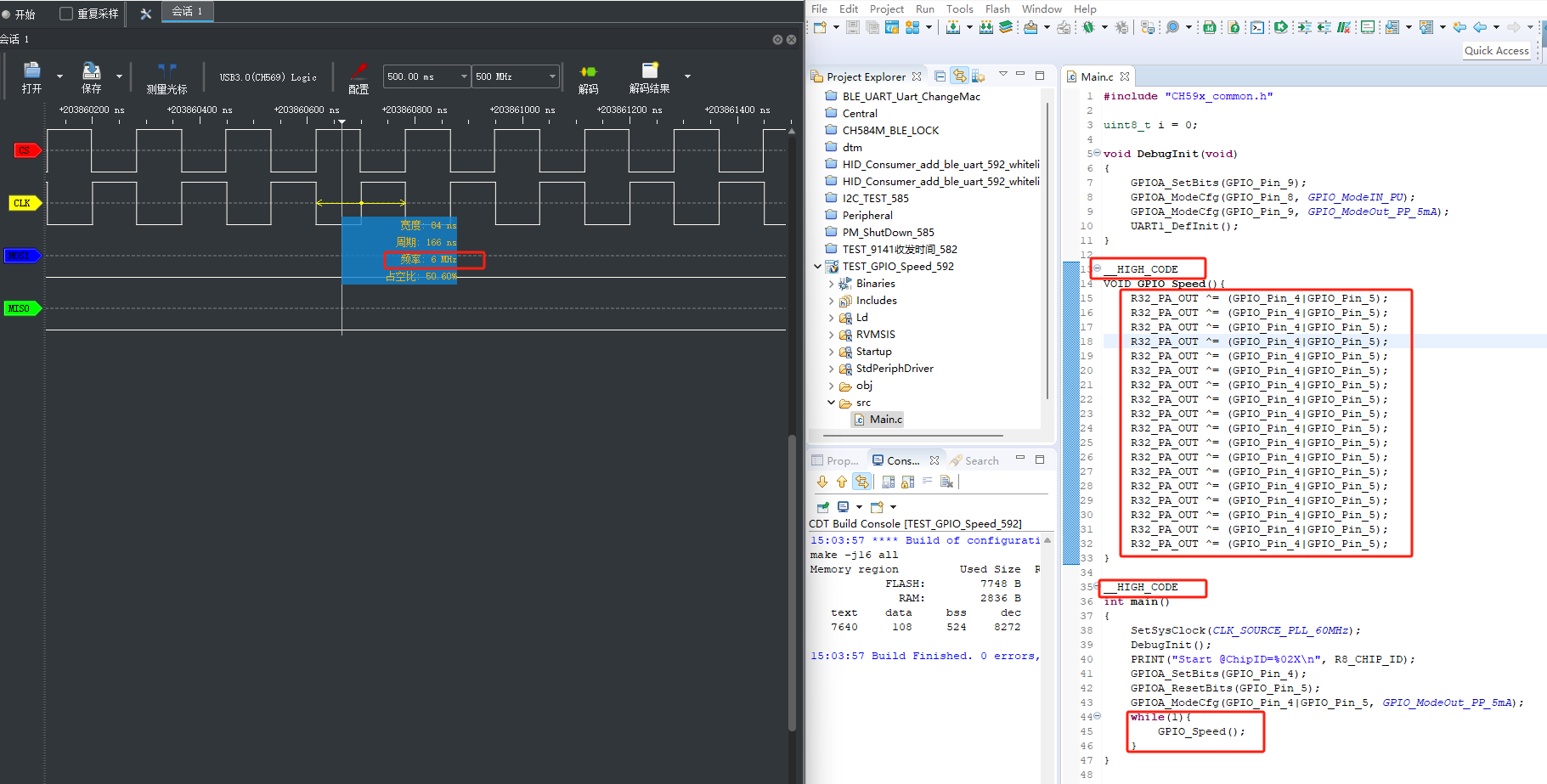Toggle the Pin Console icon

point(822,507)
